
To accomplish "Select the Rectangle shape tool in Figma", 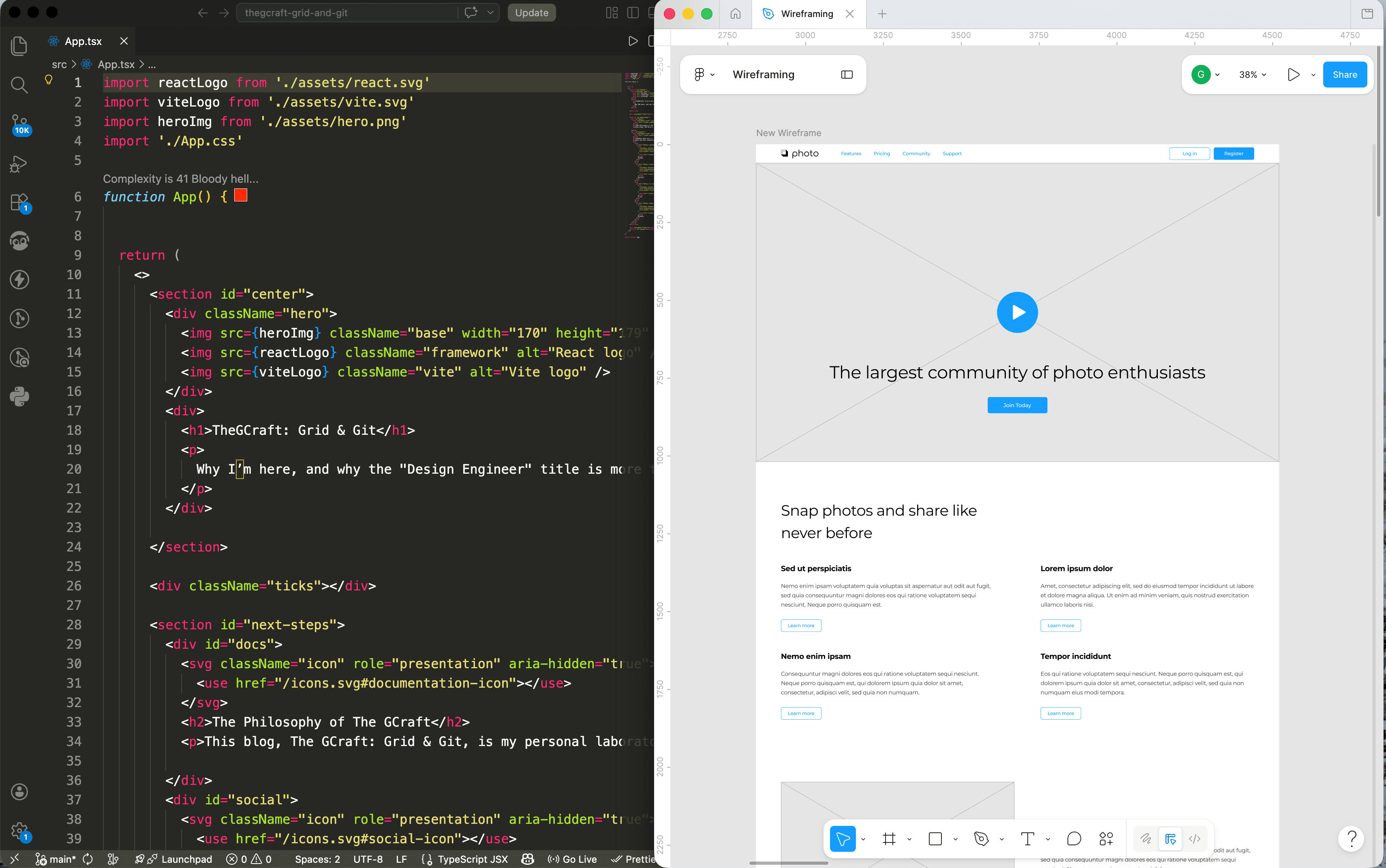I will pyautogui.click(x=935, y=839).
